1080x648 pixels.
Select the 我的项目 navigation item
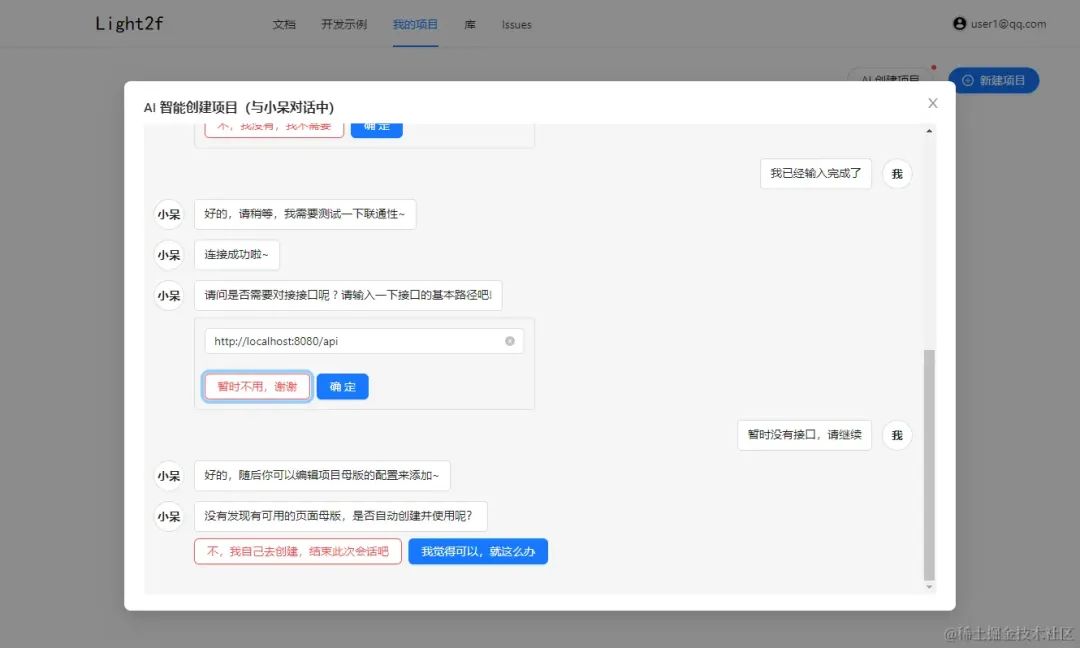pyautogui.click(x=415, y=25)
